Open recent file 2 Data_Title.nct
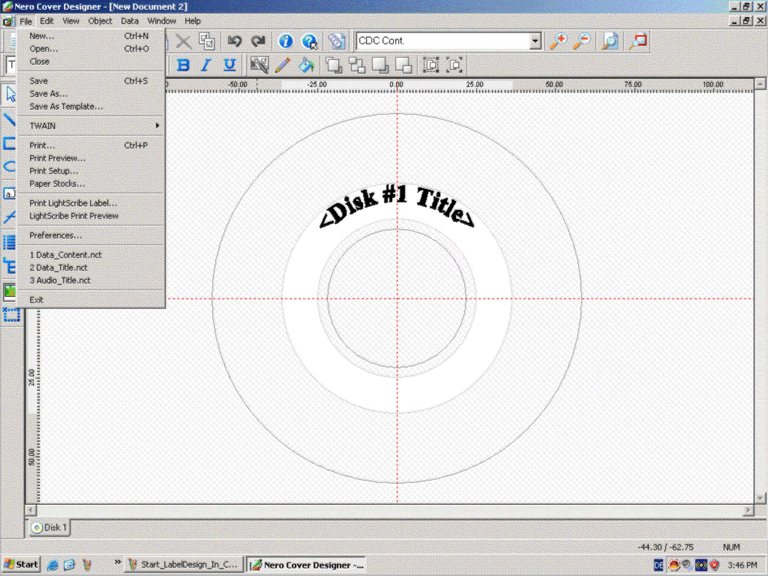The image size is (768, 576). [x=91, y=267]
